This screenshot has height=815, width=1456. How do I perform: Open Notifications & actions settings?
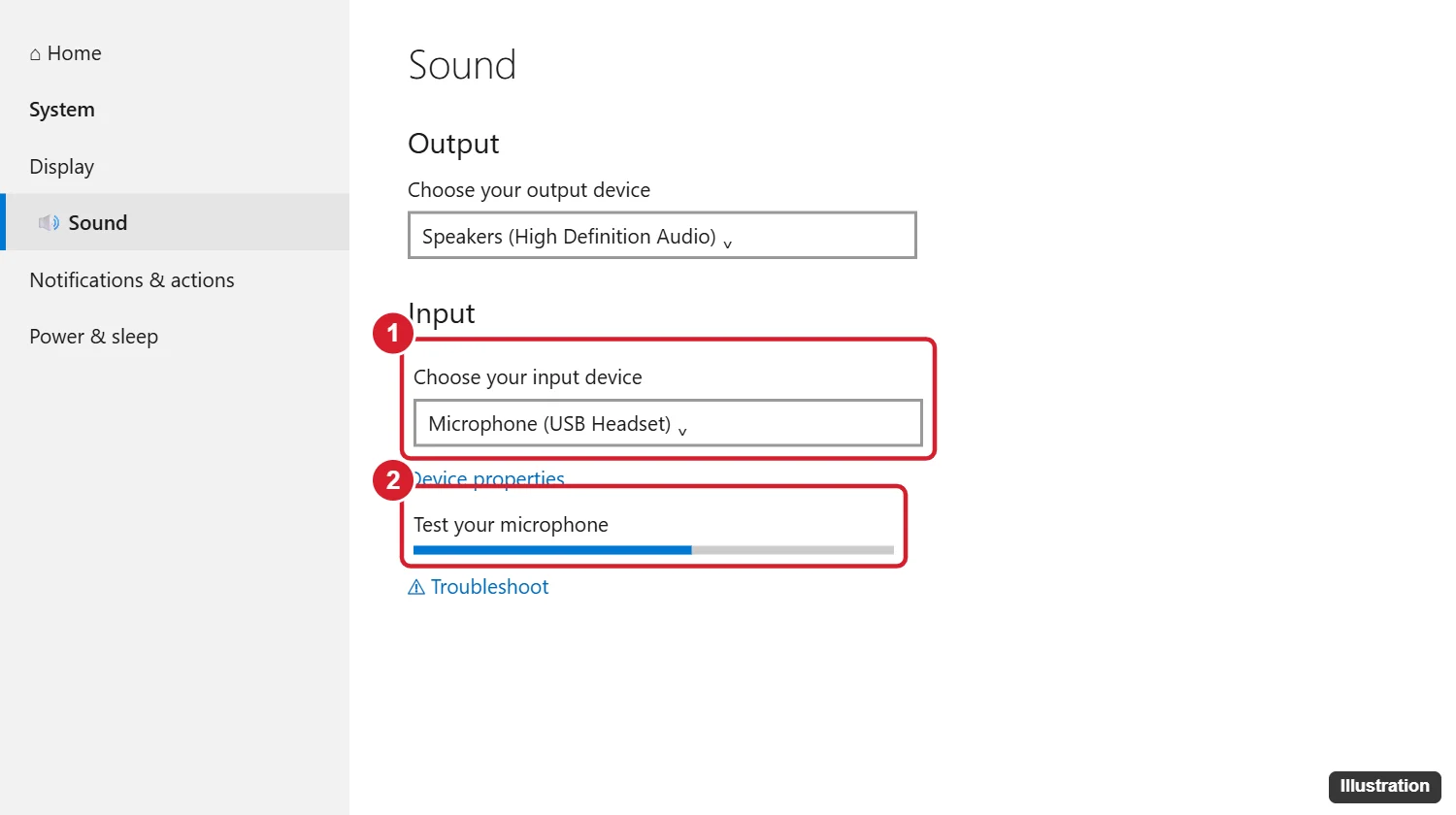132,280
